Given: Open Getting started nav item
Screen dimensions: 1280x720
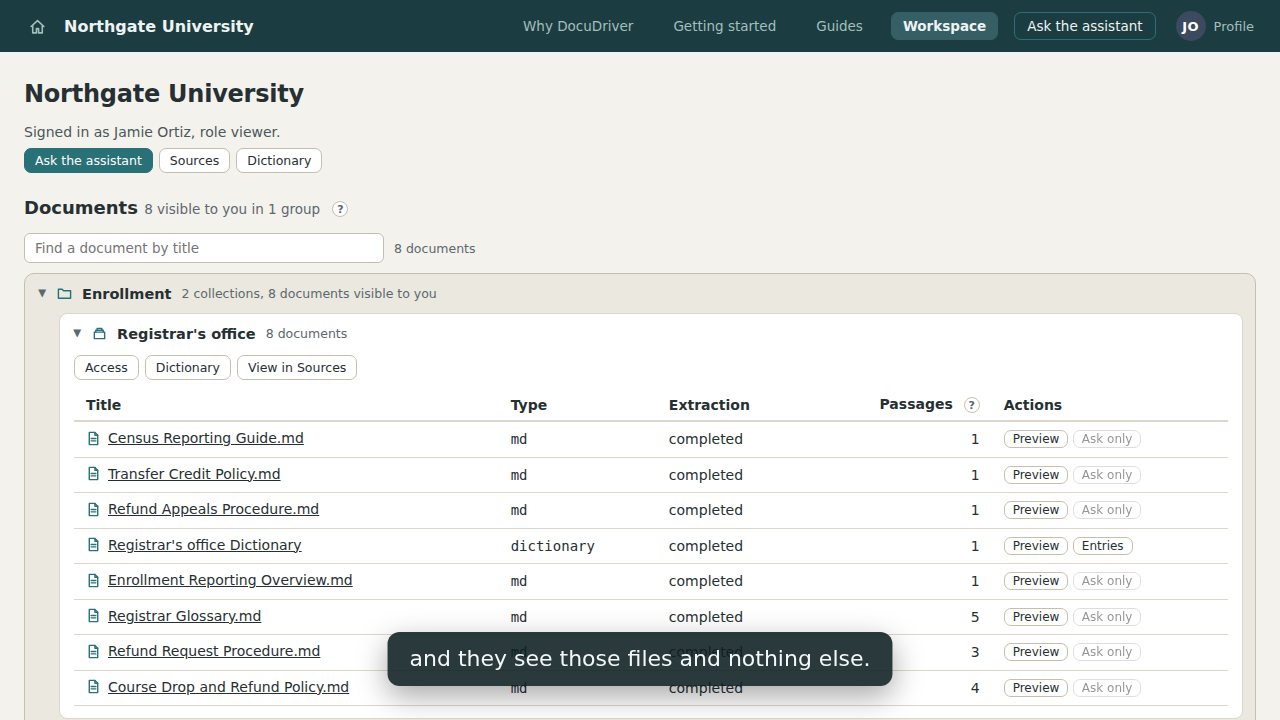Looking at the screenshot, I should point(724,26).
